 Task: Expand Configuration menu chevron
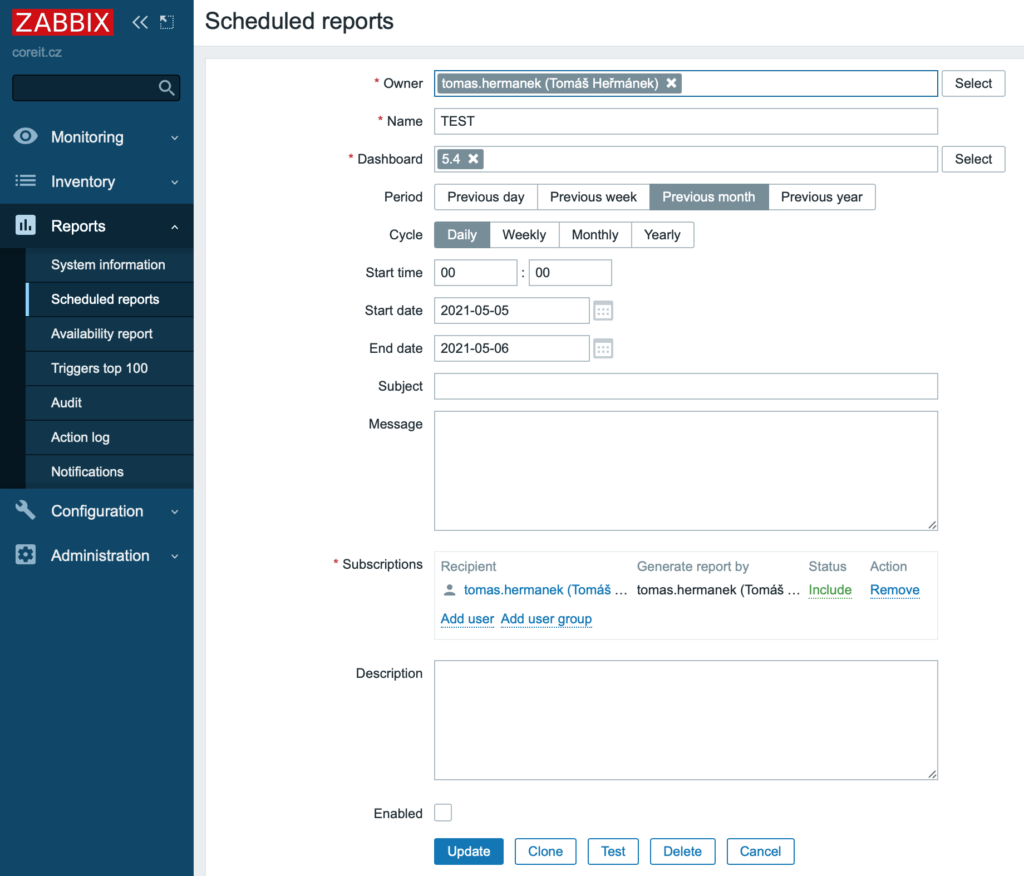[x=174, y=511]
